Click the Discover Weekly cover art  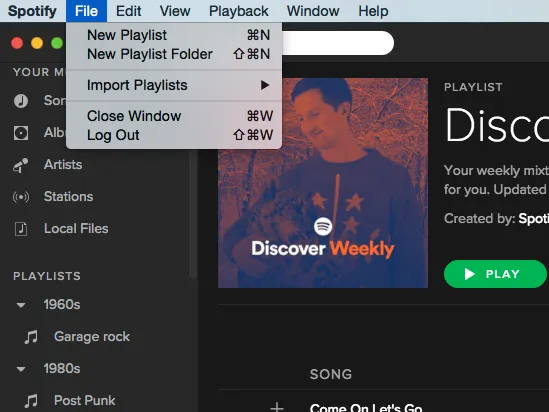point(323,183)
